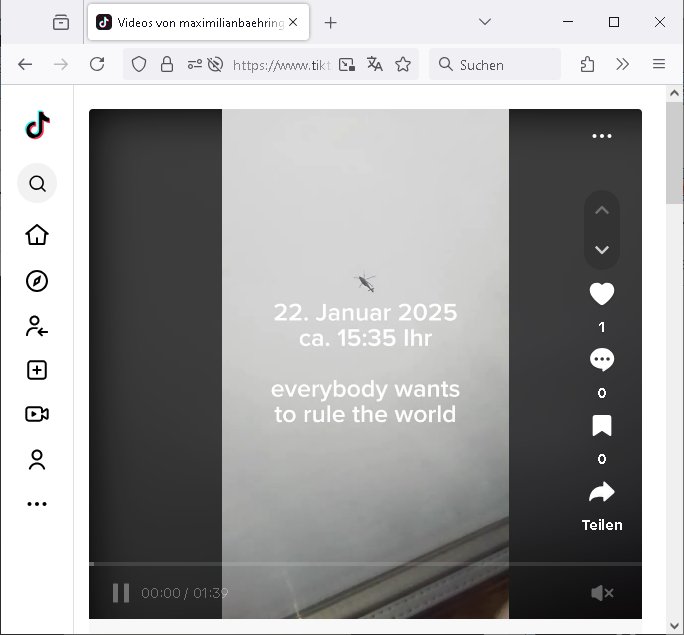Go to TikTok home feed icon
Image resolution: width=684 pixels, height=635 pixels.
pyautogui.click(x=37, y=235)
